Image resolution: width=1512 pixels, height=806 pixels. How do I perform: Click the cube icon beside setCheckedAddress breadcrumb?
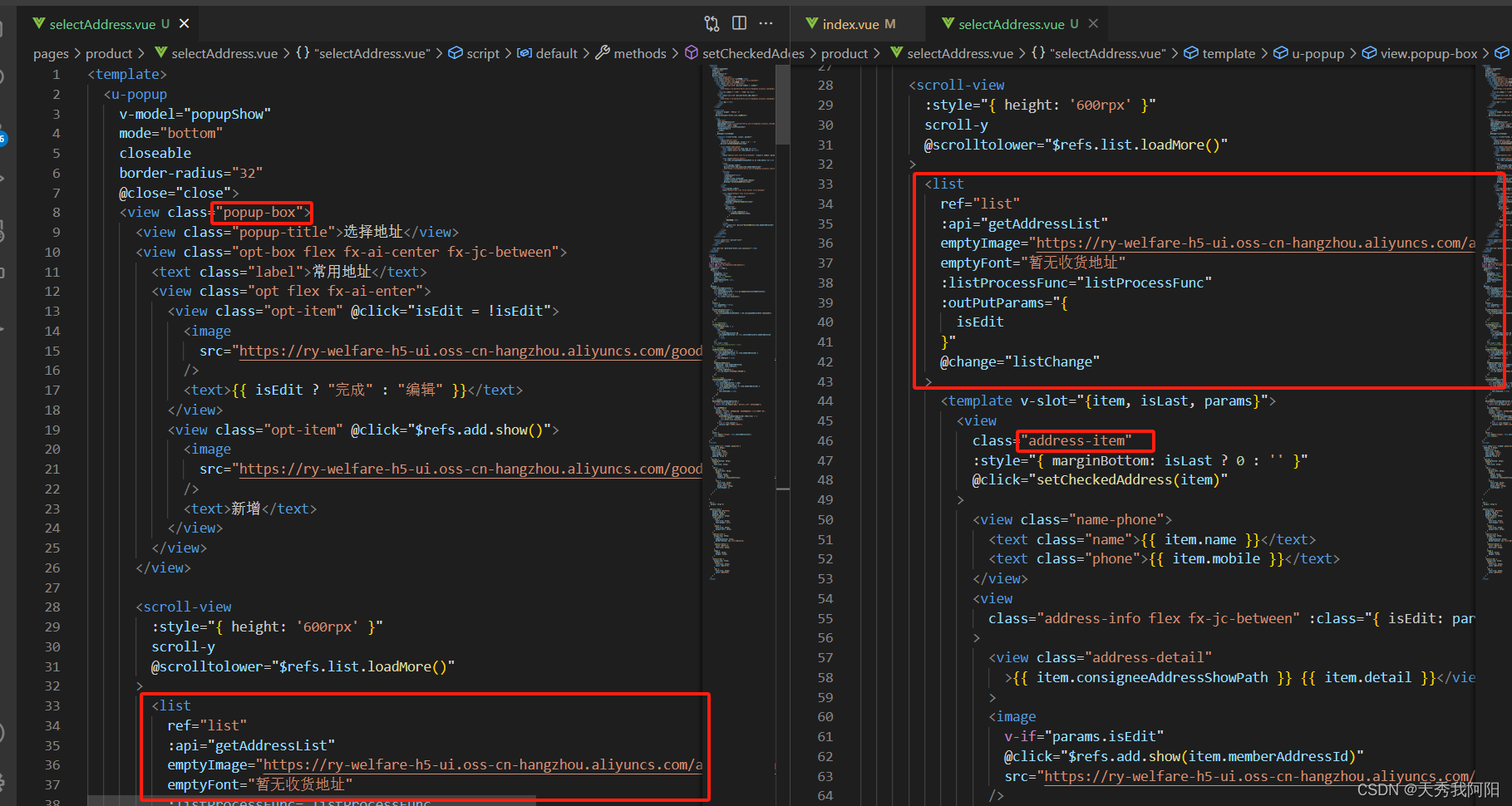tap(692, 53)
